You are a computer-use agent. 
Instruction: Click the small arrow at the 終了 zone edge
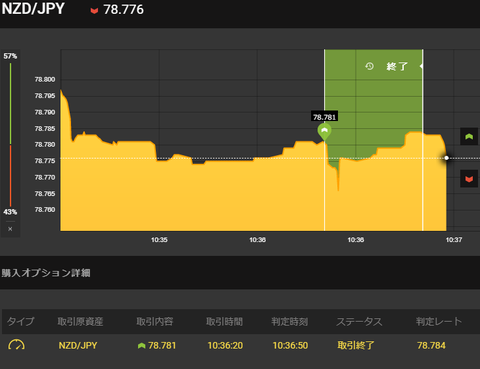(421, 66)
